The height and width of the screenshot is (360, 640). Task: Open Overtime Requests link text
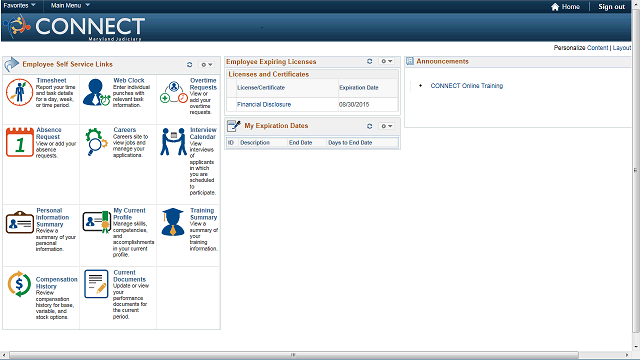[203, 84]
